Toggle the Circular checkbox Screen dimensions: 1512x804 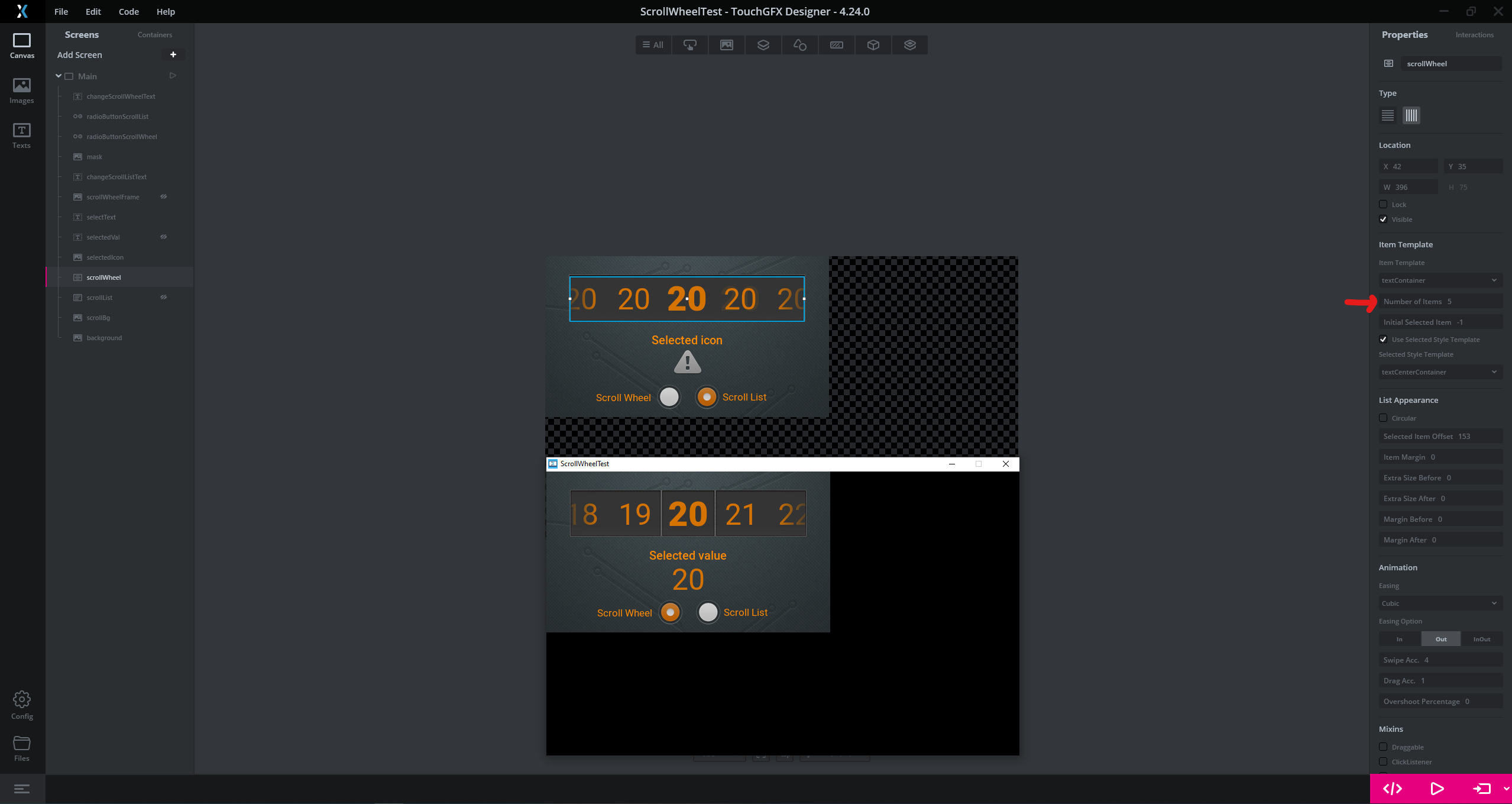coord(1383,418)
